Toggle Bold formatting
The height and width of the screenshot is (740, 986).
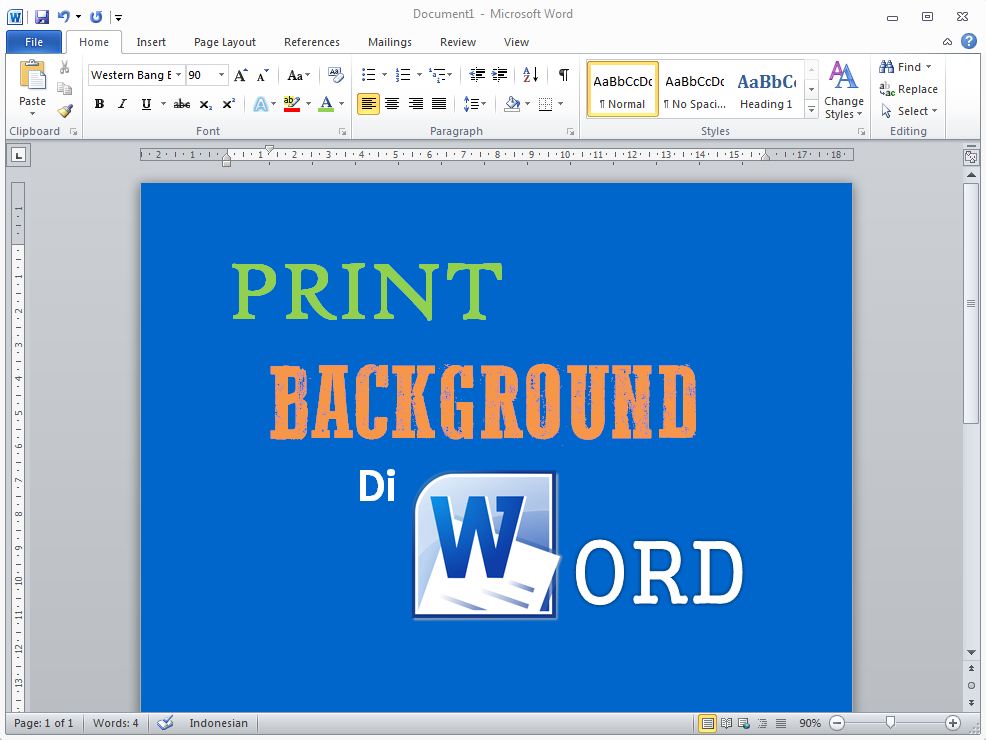click(99, 104)
